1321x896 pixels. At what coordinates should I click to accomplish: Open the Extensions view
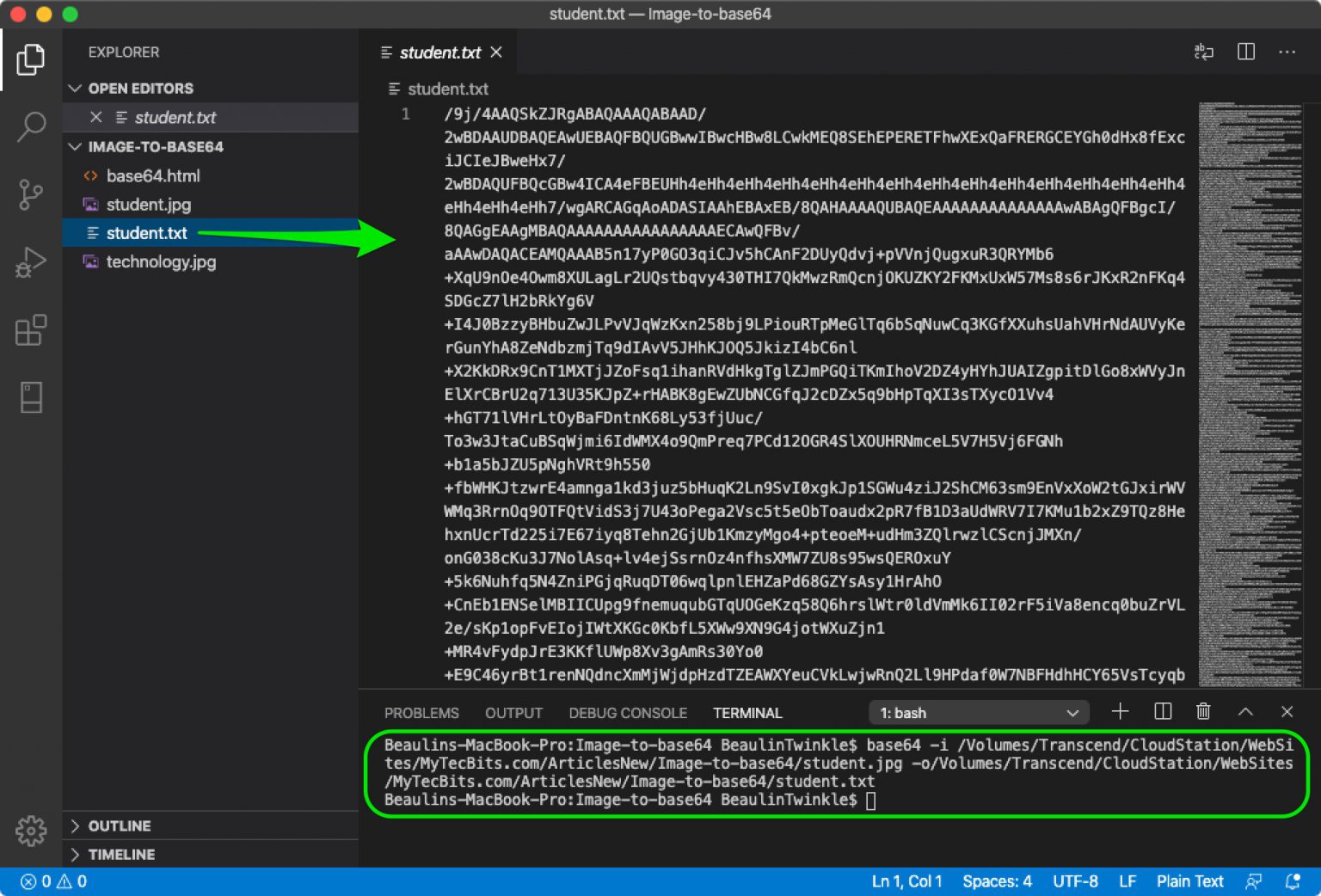click(31, 330)
